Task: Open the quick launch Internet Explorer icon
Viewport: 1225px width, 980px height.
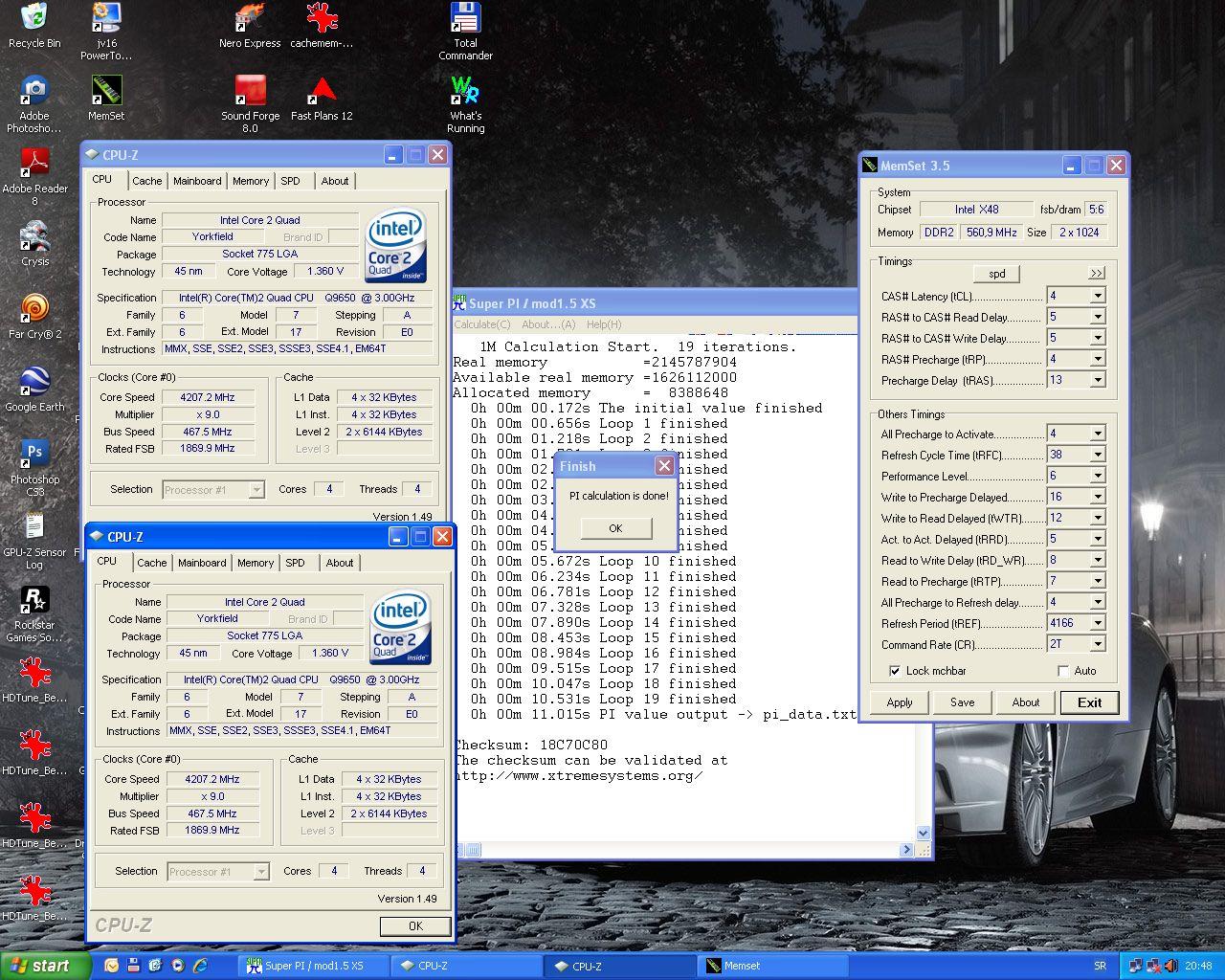Action: (x=200, y=966)
